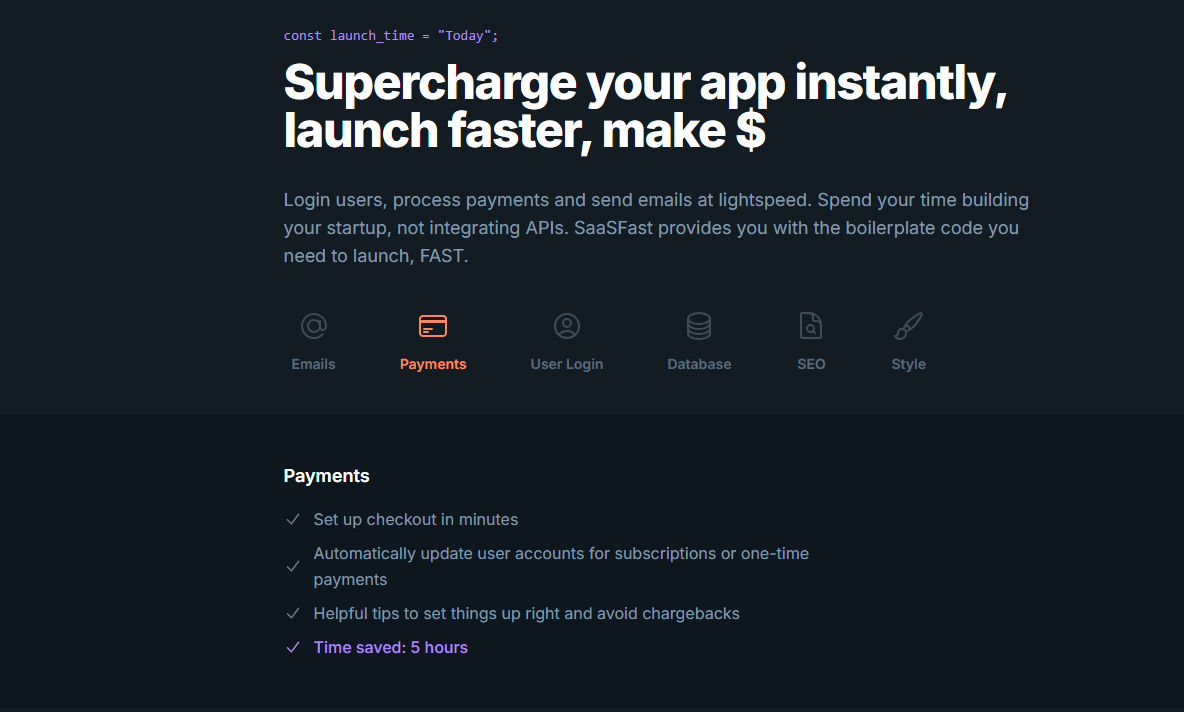Viewport: 1184px width, 712px height.
Task: Go to the SEO tab label
Action: [x=811, y=364]
